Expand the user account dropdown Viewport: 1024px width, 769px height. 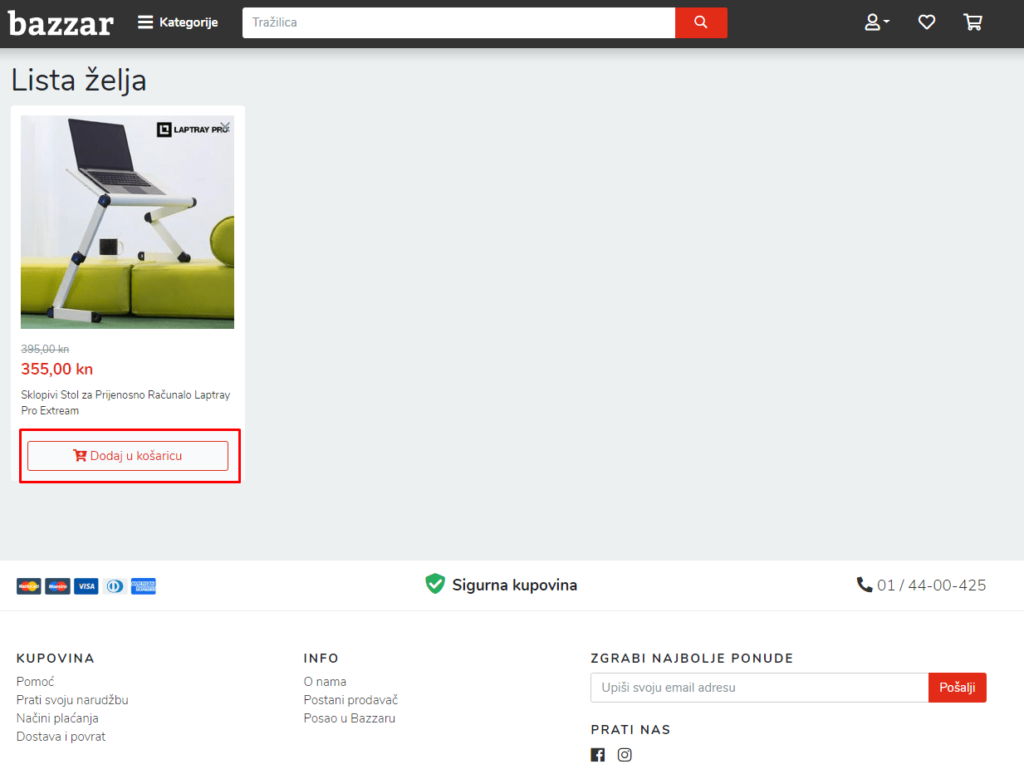click(x=877, y=22)
